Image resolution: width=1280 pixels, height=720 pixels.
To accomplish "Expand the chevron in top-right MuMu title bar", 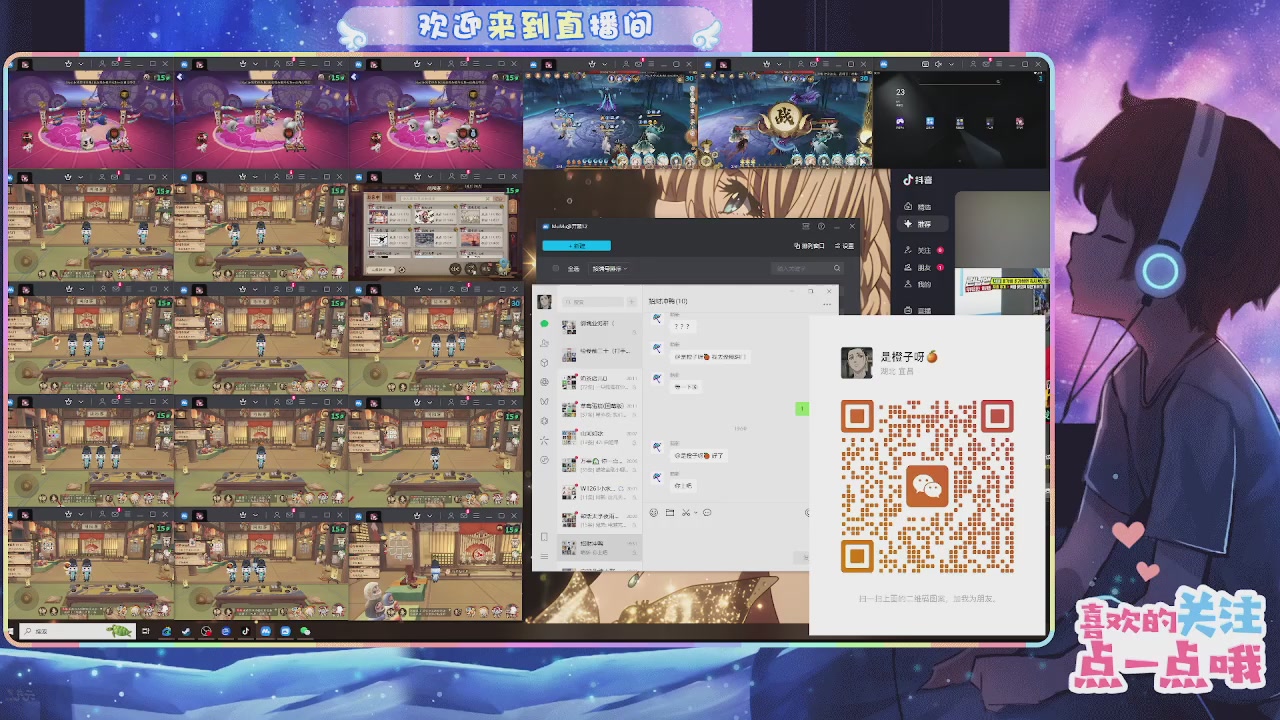I will (x=951, y=65).
